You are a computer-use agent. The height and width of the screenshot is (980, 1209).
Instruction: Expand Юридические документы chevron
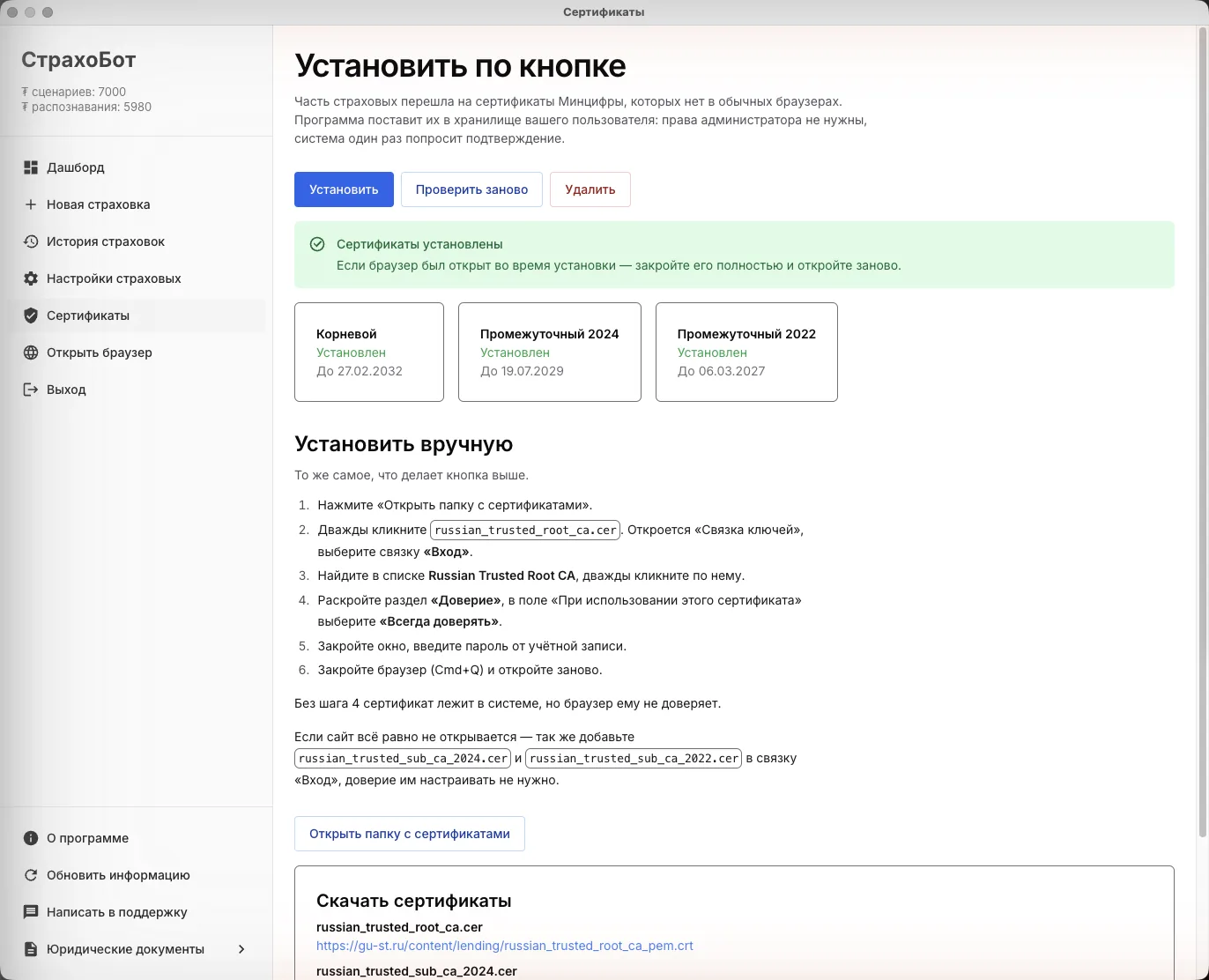(241, 949)
